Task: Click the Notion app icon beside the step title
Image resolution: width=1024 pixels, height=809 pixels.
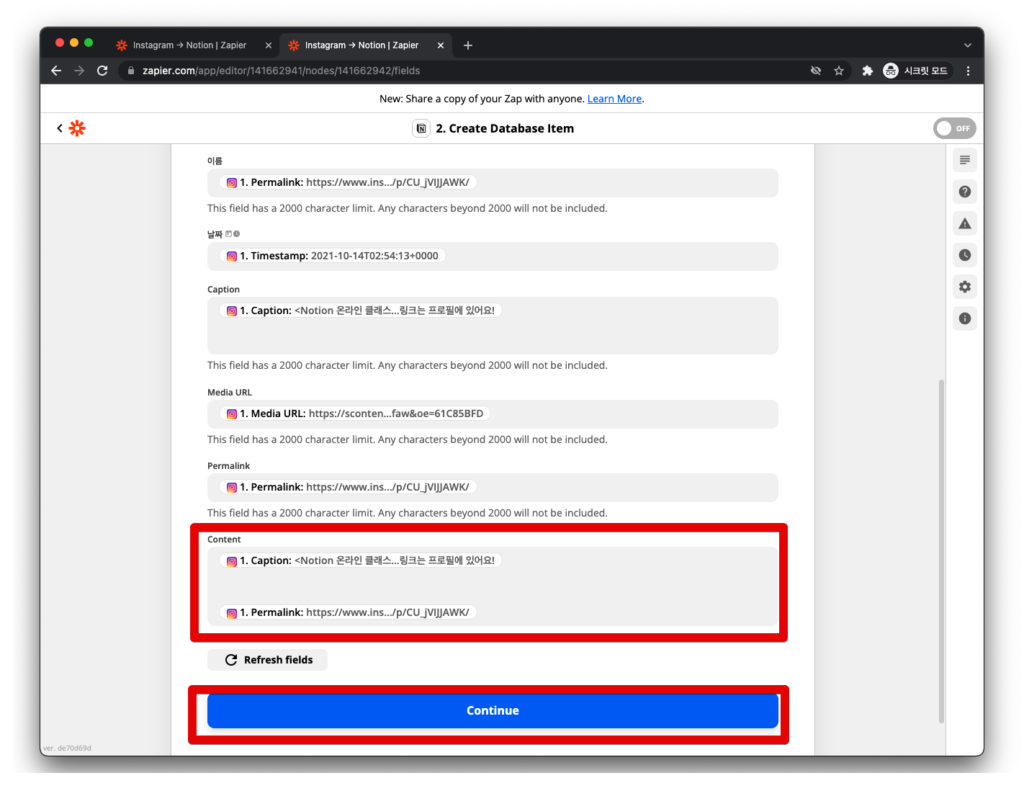Action: point(421,128)
